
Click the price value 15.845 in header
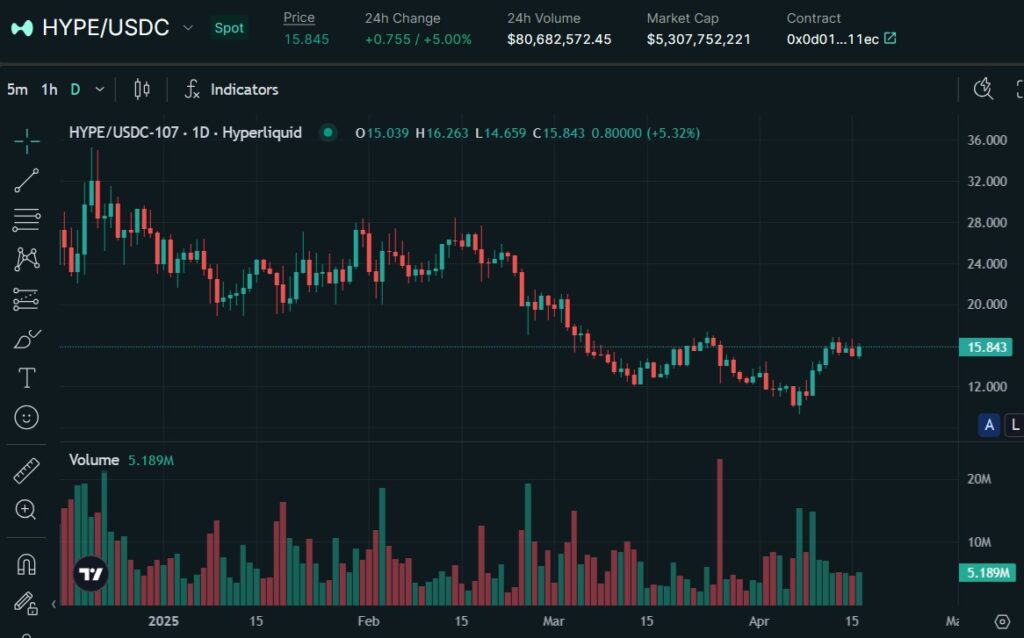tap(306, 39)
